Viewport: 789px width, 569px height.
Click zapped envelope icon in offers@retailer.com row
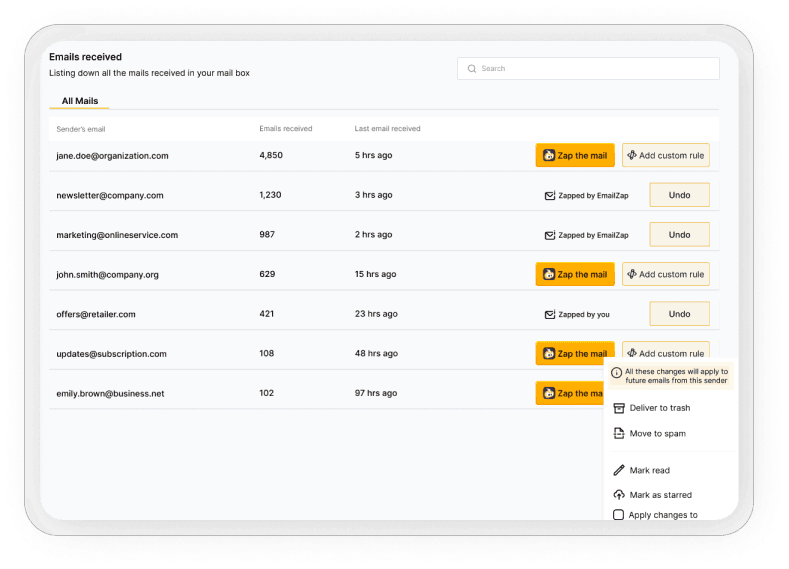coord(549,314)
